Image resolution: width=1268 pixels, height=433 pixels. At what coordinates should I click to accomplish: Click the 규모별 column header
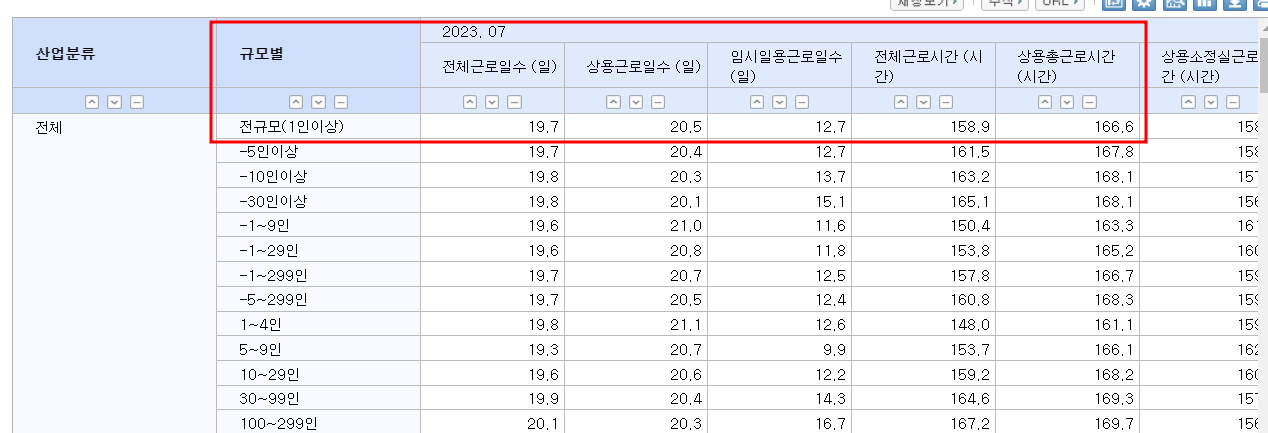[x=262, y=53]
